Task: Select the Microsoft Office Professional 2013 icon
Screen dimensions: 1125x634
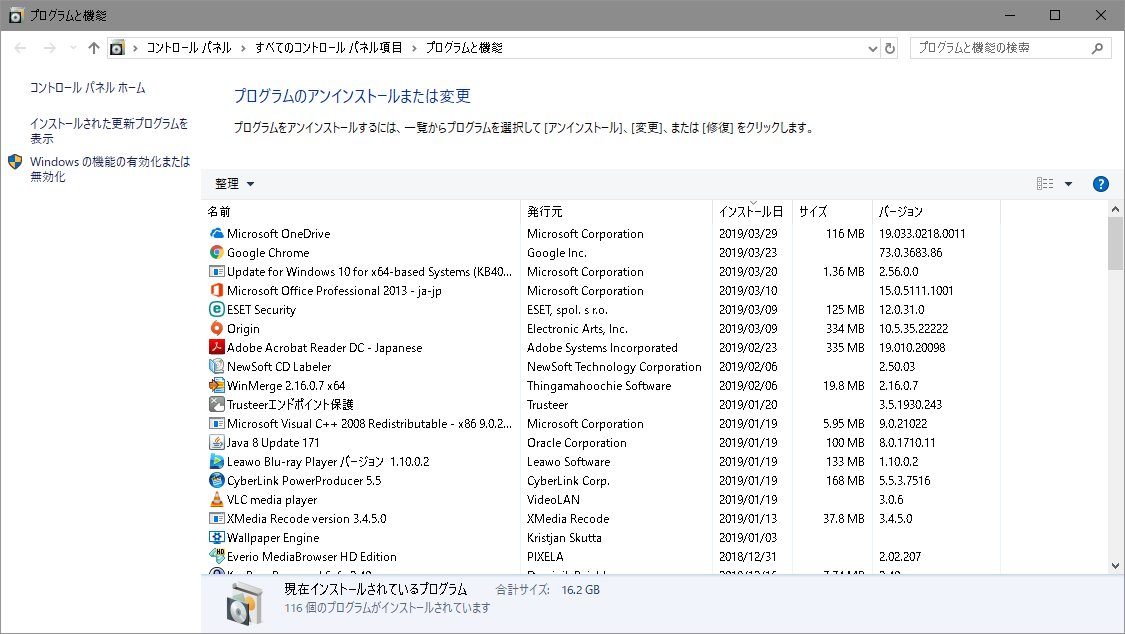Action: coord(217,290)
